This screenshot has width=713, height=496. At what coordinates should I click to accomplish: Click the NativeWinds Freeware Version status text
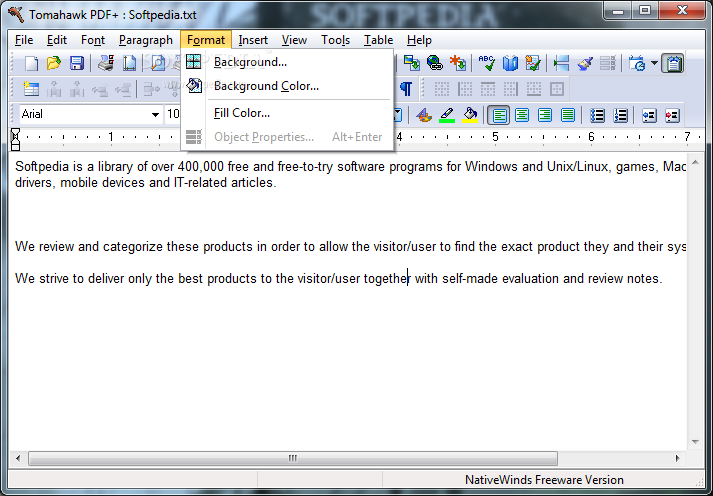coord(544,480)
